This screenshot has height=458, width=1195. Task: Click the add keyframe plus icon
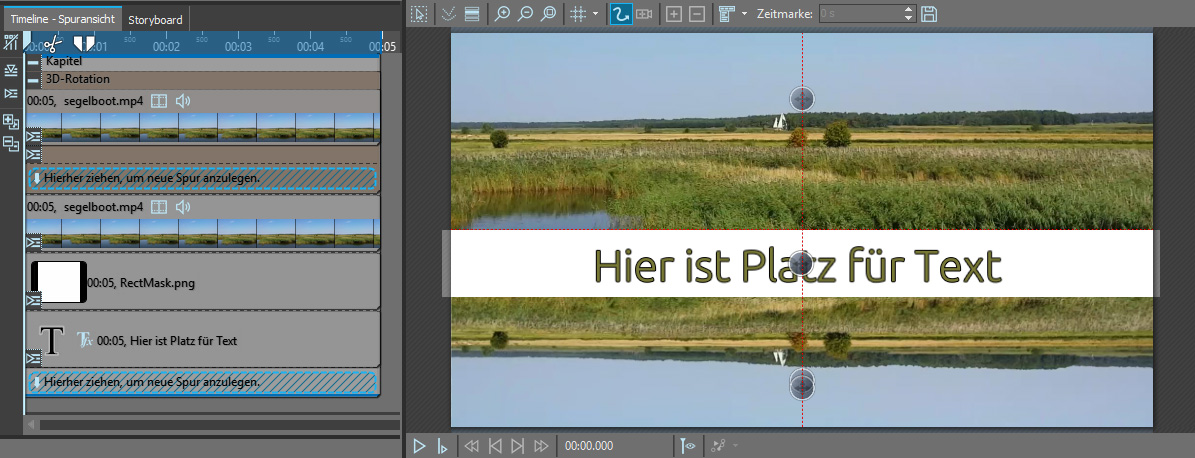pyautogui.click(x=674, y=14)
